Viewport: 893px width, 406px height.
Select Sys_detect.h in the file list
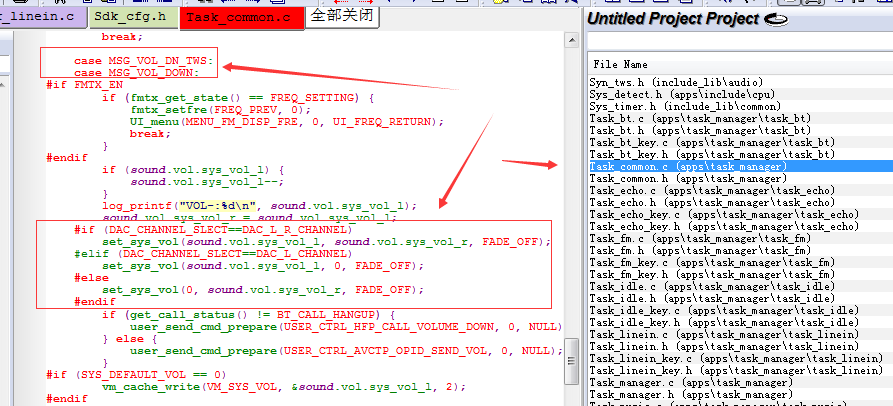[x=682, y=95]
